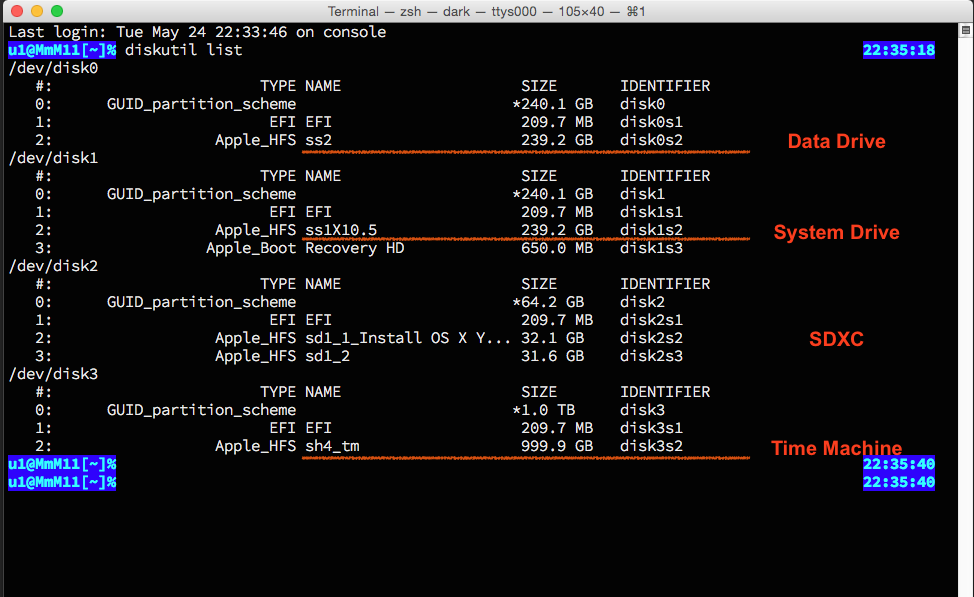Click the vertical scrollbar track of Terminal
Viewport: 974px width, 597px height.
pos(965,317)
